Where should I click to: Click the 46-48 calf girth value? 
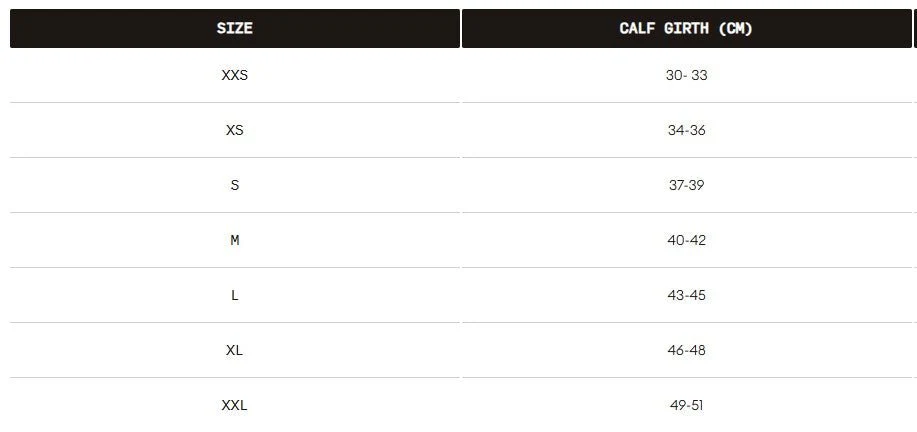(x=686, y=350)
